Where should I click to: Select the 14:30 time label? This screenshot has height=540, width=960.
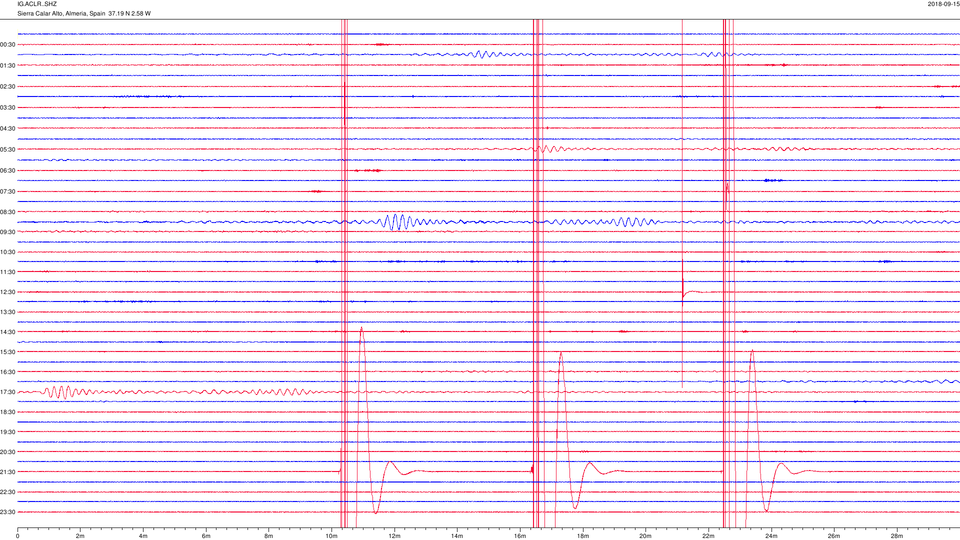[8, 332]
